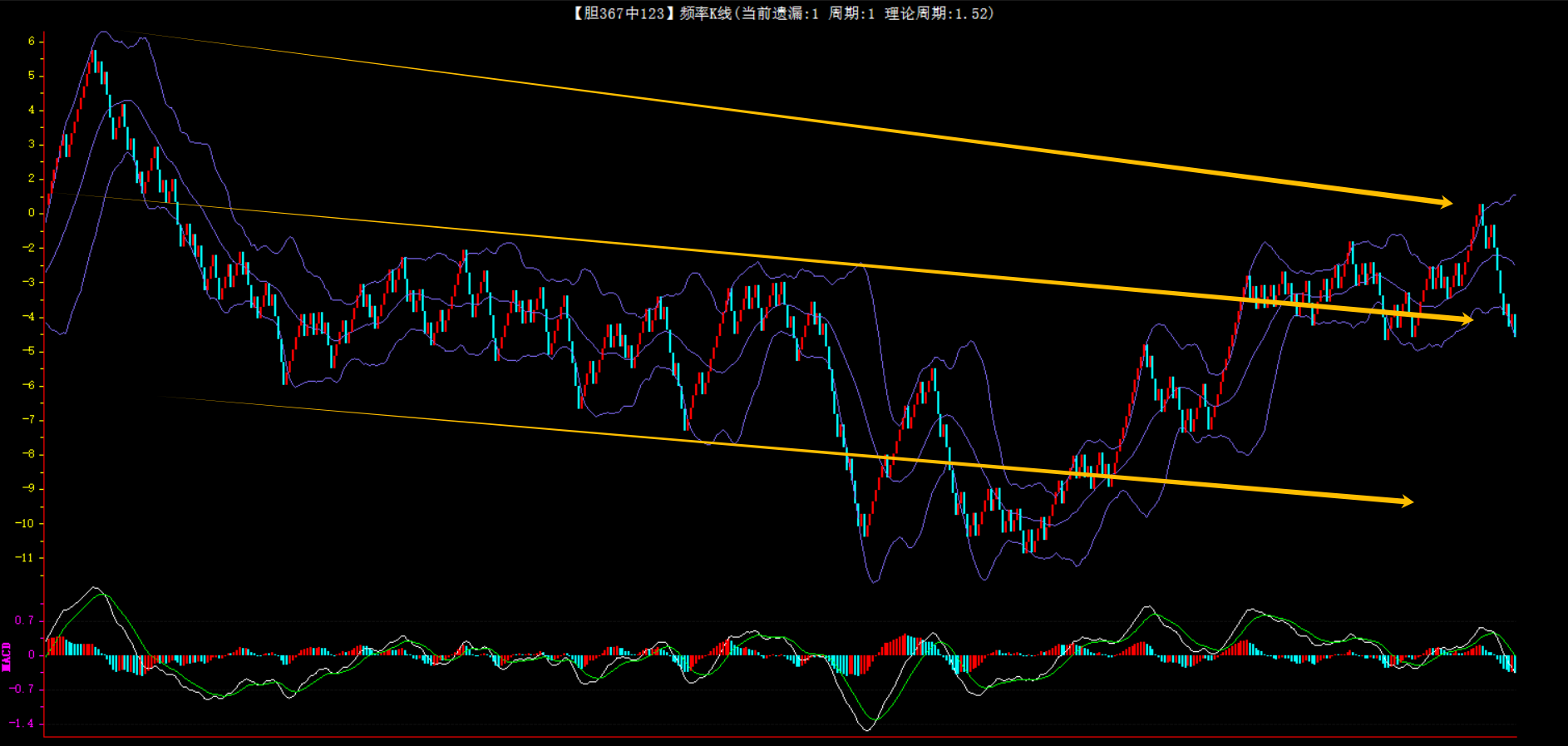
Task: Click "理论周期:1.52" in the chart title
Action: tap(938, 13)
